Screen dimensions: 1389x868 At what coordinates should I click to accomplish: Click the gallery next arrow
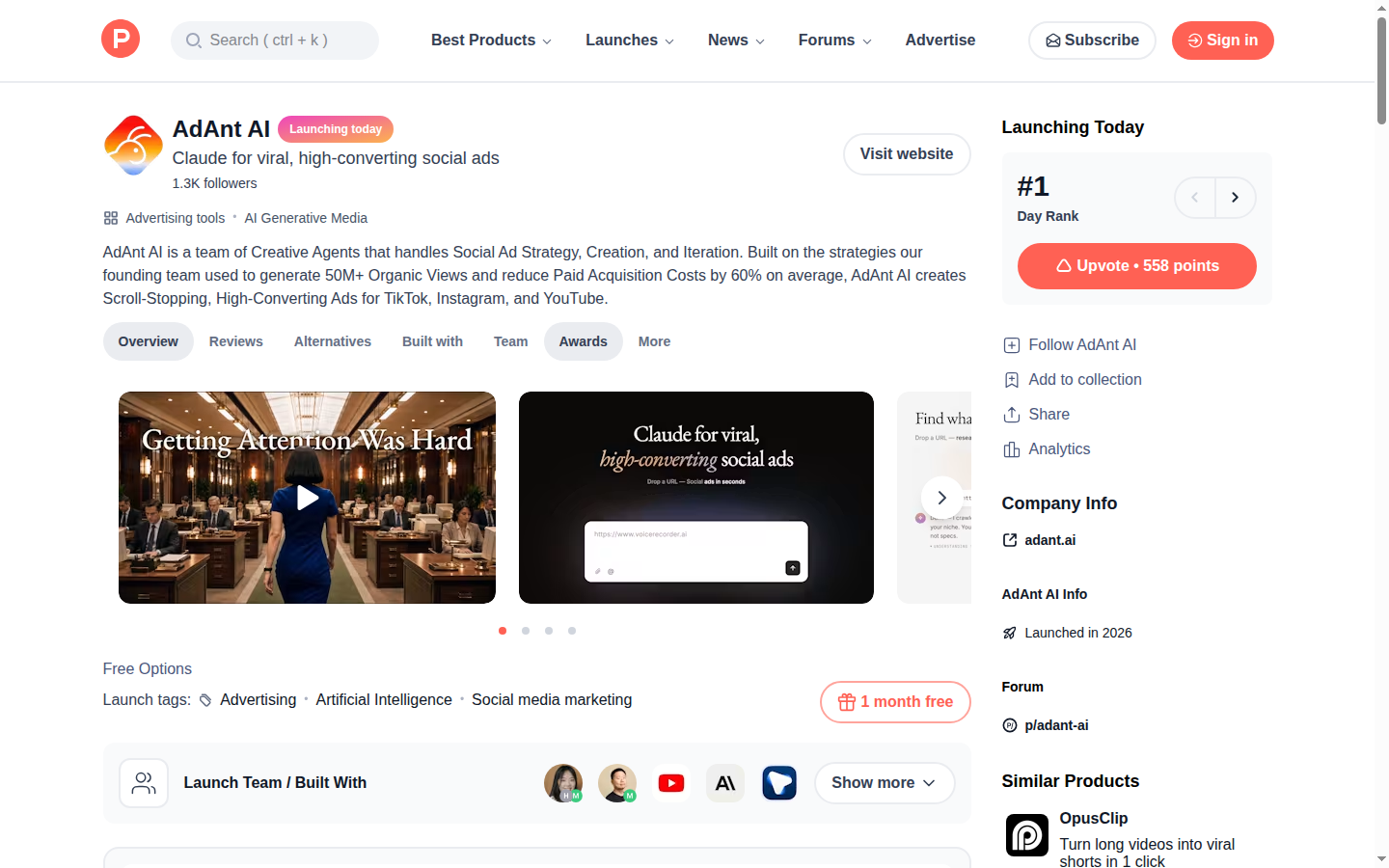941,498
